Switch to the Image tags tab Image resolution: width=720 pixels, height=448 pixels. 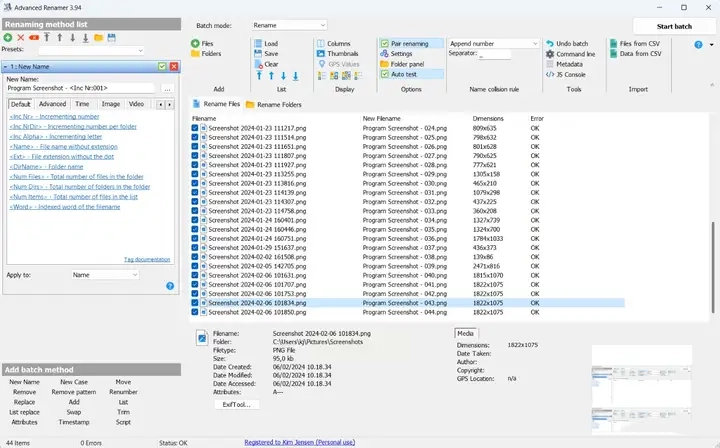click(x=111, y=104)
